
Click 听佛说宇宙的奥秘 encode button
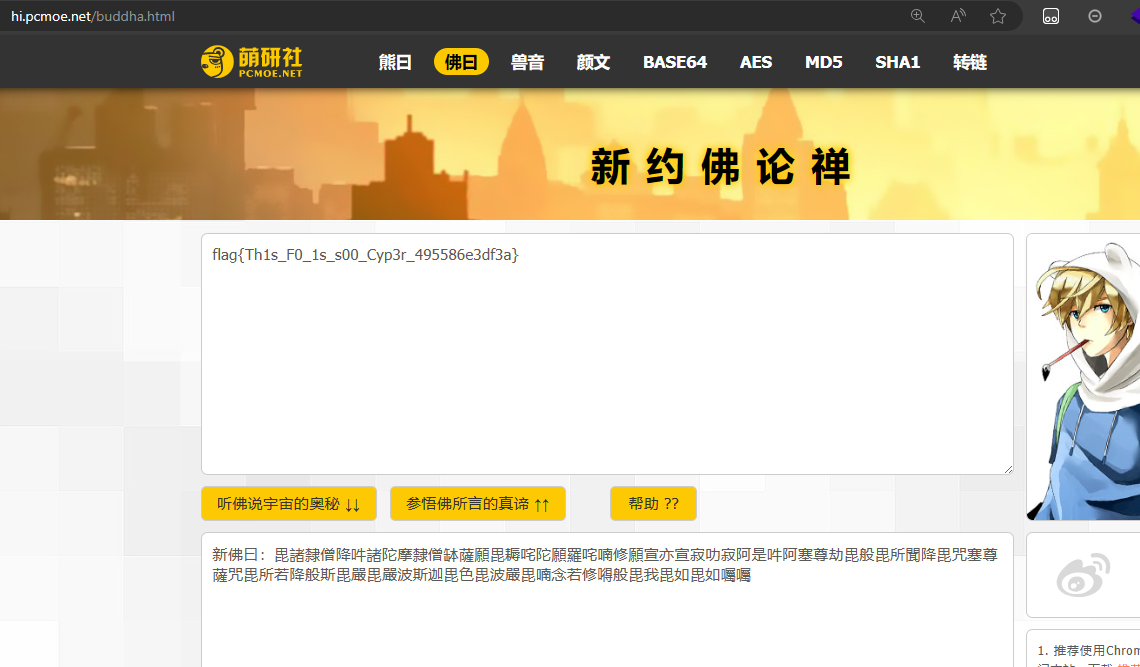coord(289,503)
